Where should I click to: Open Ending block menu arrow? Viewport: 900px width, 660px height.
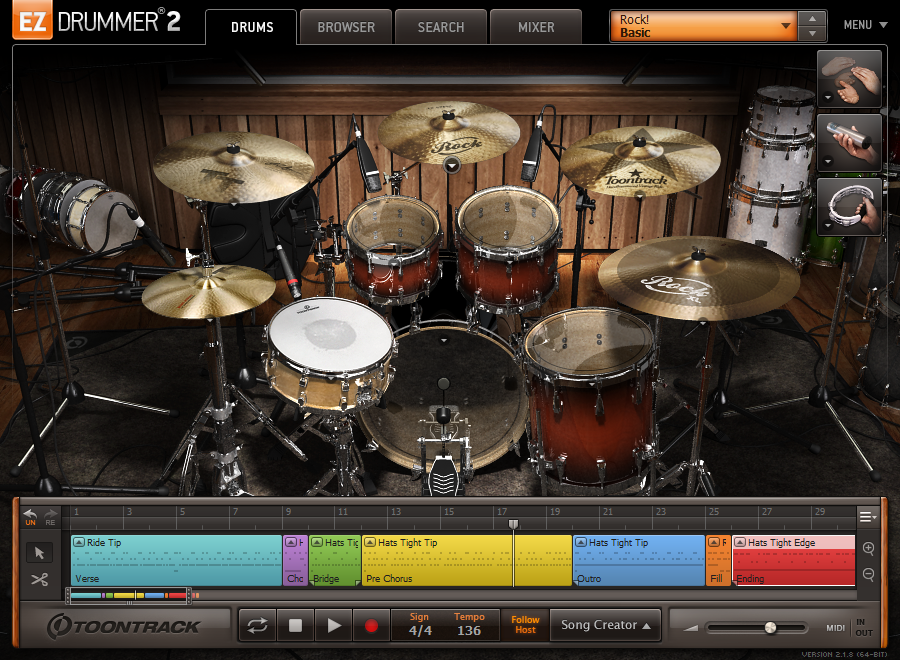(740, 542)
